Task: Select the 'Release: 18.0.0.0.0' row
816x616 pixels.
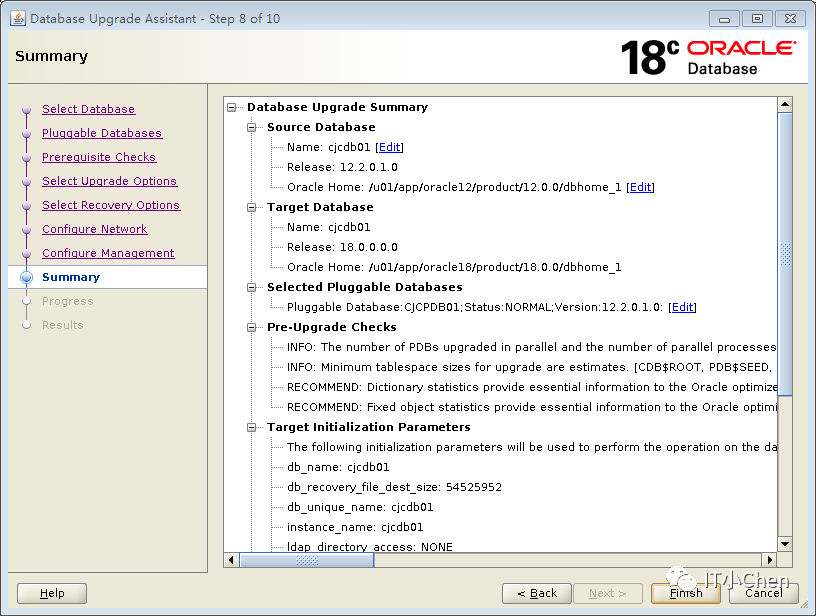Action: coord(342,247)
